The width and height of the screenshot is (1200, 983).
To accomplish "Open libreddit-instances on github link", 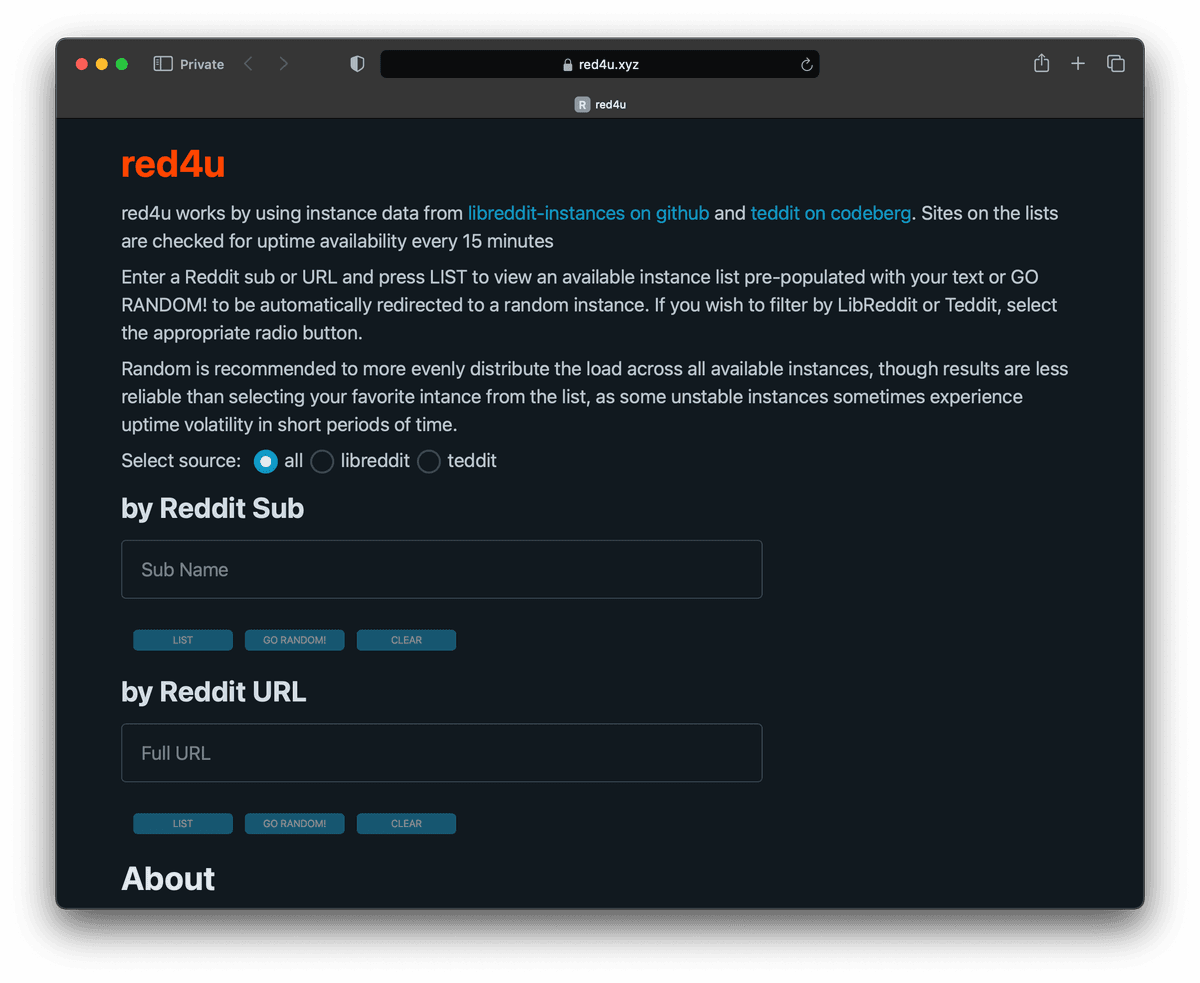I will point(589,213).
